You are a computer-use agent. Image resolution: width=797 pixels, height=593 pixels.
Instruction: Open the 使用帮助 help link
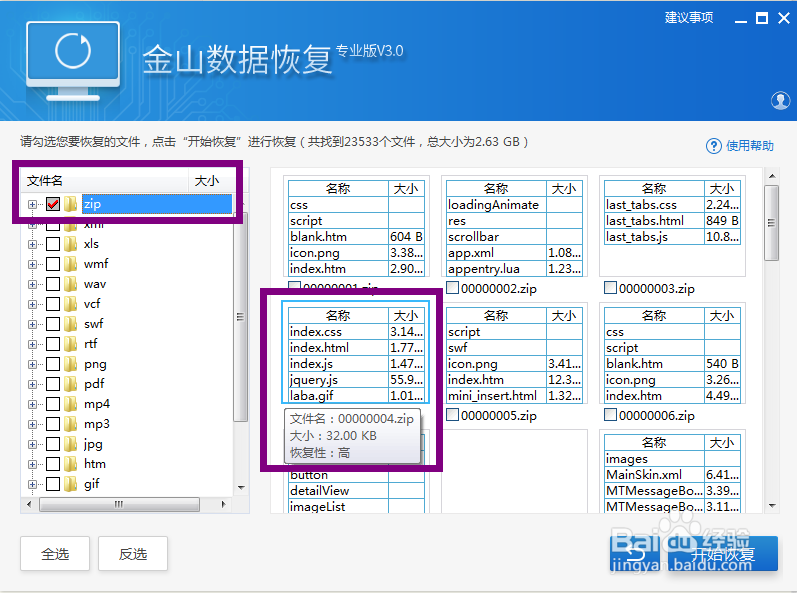[750, 146]
